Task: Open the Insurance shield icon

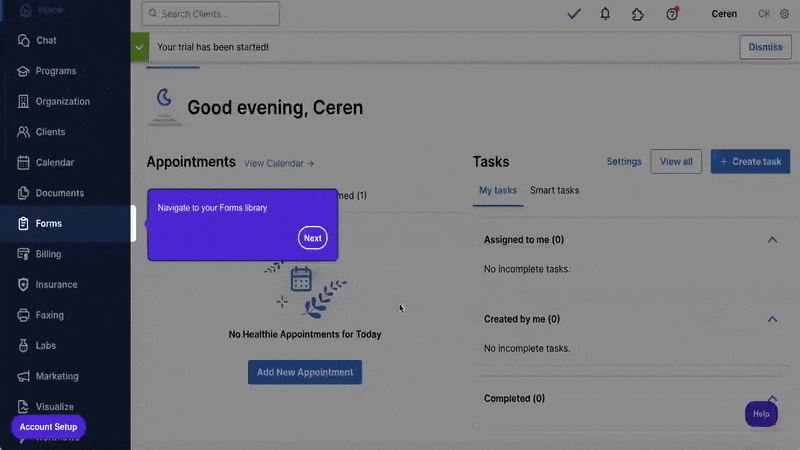Action: 23,285
